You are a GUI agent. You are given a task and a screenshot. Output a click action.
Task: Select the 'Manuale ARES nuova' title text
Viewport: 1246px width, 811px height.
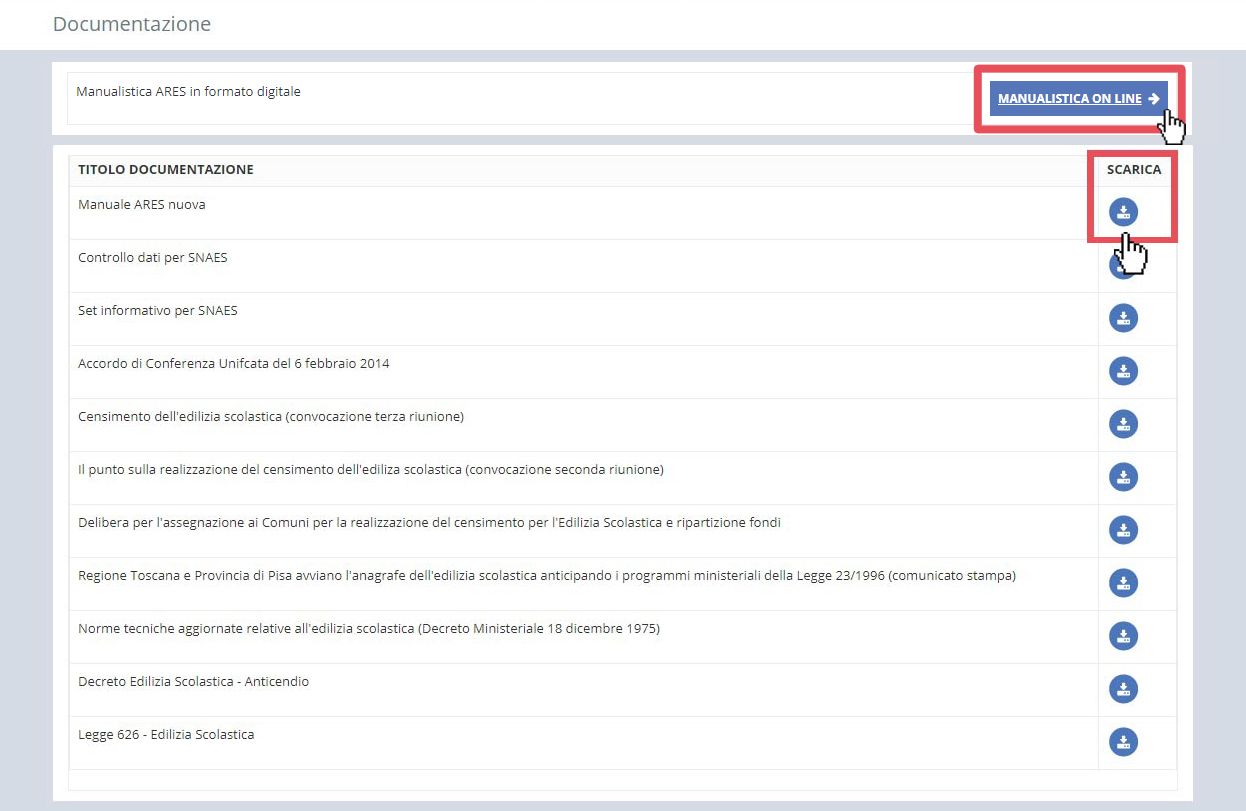click(142, 205)
